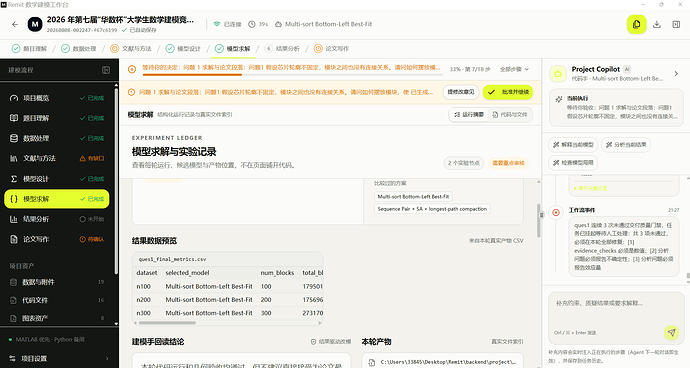Click the Sequence Pair + SA scheme tag
This screenshot has width=690, height=368.
pos(432,209)
